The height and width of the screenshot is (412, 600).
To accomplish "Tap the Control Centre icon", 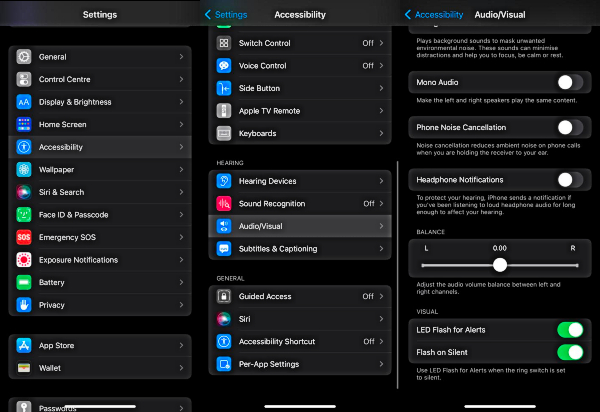I will (24, 79).
